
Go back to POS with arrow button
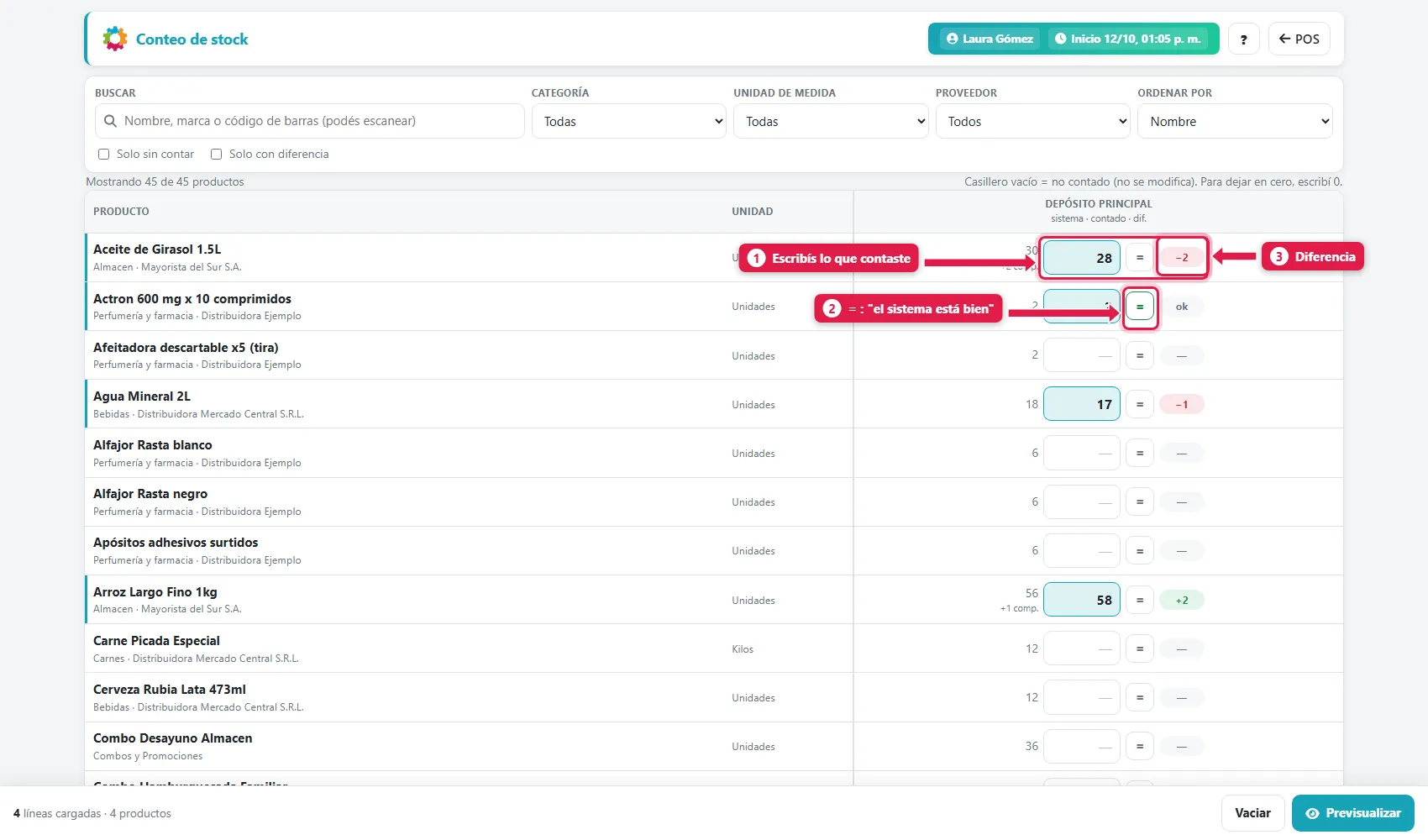(x=1299, y=39)
